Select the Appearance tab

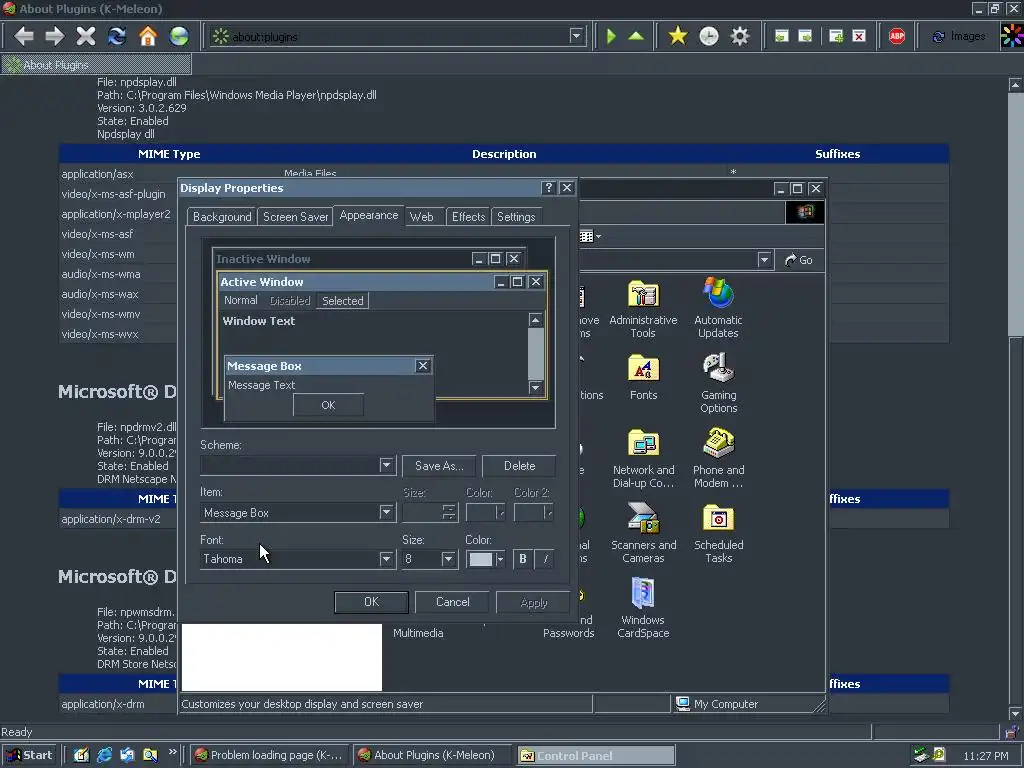tap(369, 216)
